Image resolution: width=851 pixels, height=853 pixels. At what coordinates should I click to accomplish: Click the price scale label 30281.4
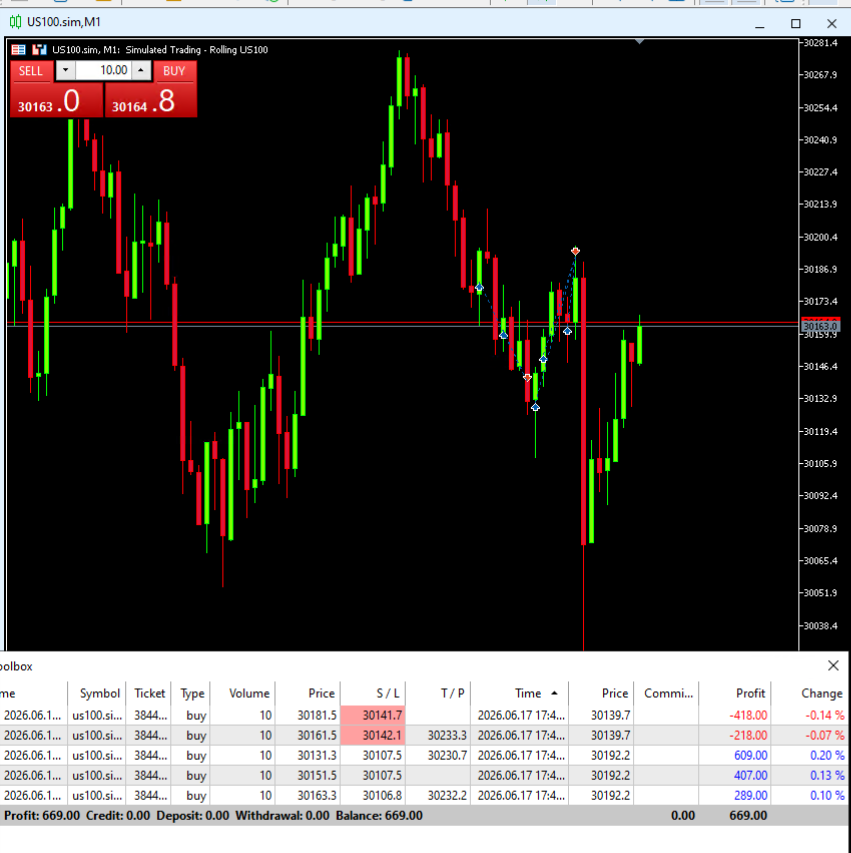[x=821, y=42]
